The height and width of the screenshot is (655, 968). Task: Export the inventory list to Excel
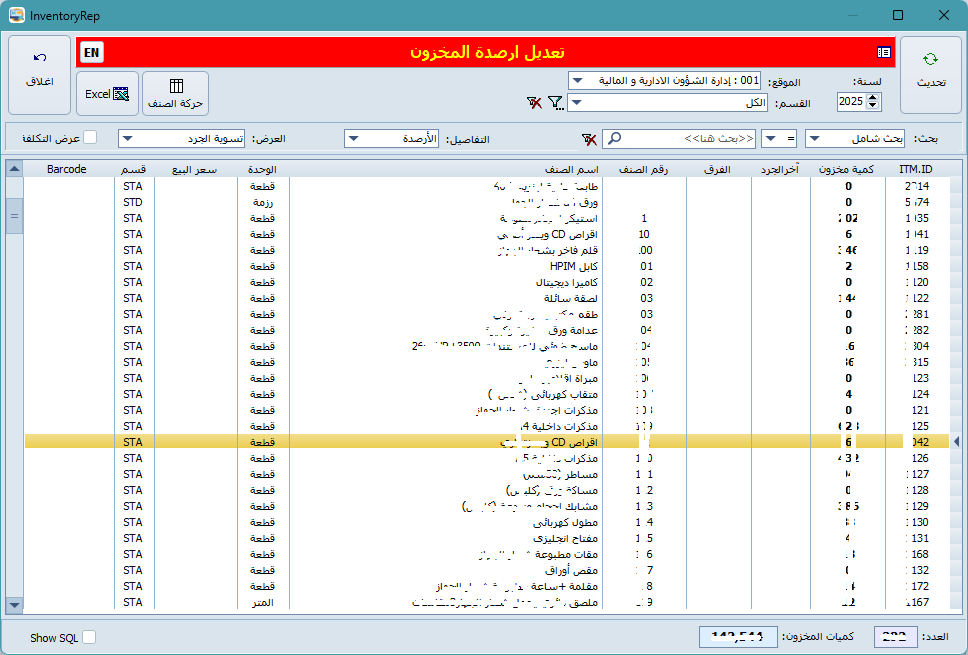pos(108,94)
